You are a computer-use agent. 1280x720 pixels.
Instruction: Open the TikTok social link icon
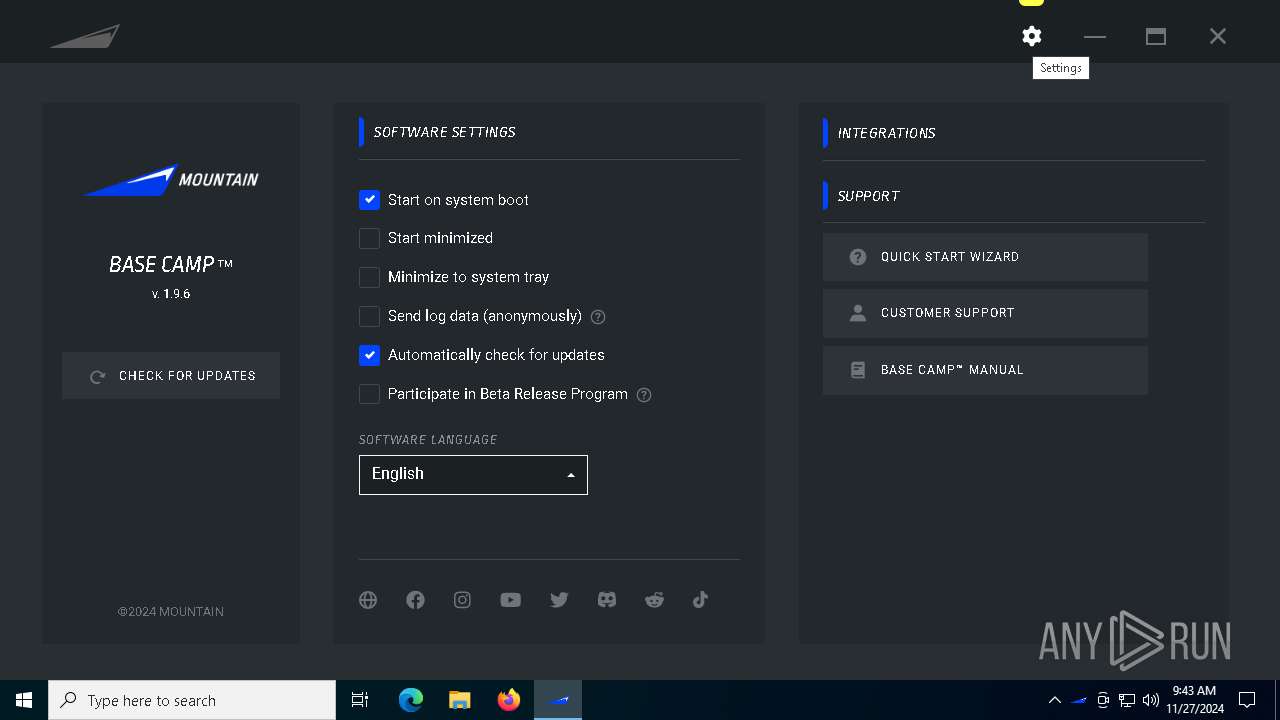pyautogui.click(x=700, y=600)
